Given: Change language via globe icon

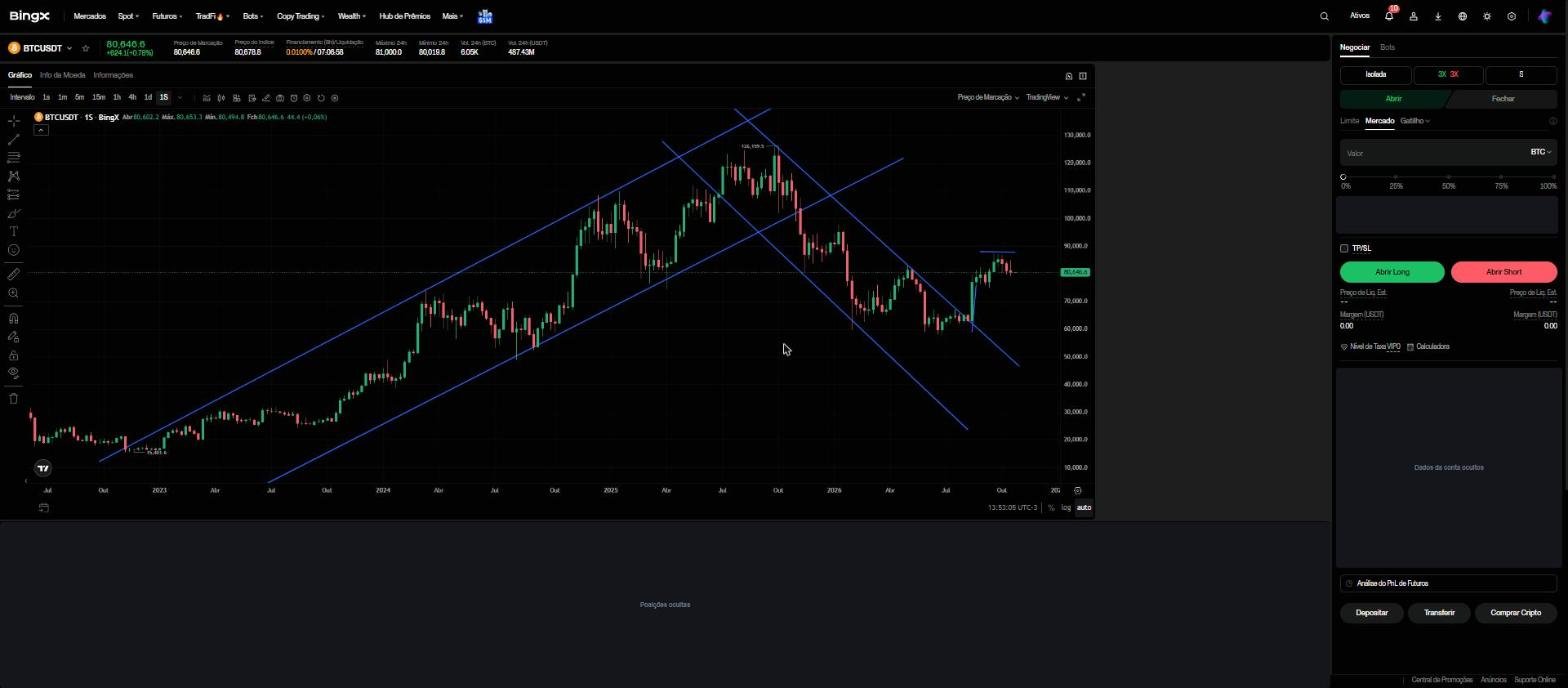Looking at the screenshot, I should coord(1462,16).
